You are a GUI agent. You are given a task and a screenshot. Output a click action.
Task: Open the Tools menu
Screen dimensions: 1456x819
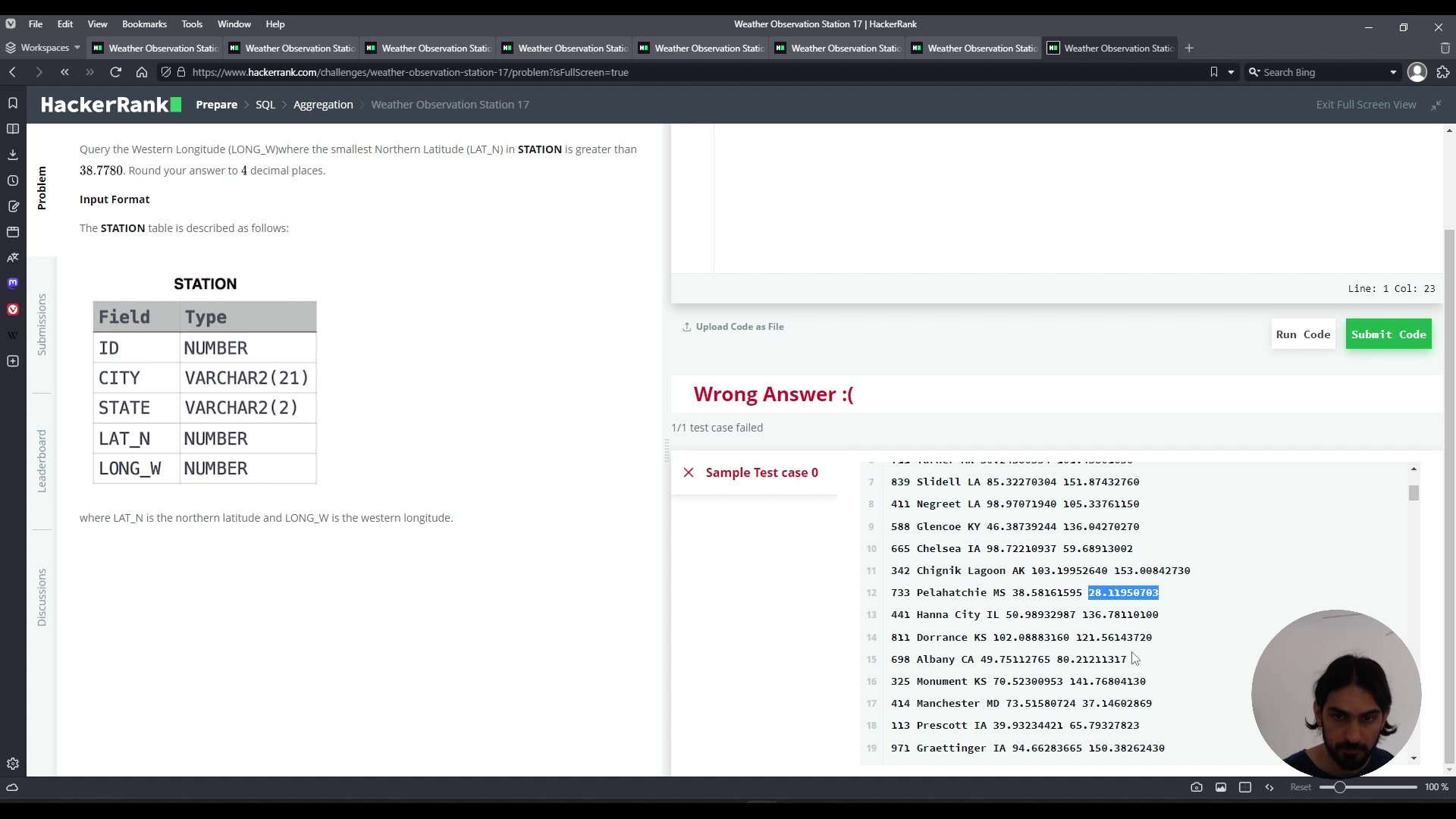click(192, 24)
